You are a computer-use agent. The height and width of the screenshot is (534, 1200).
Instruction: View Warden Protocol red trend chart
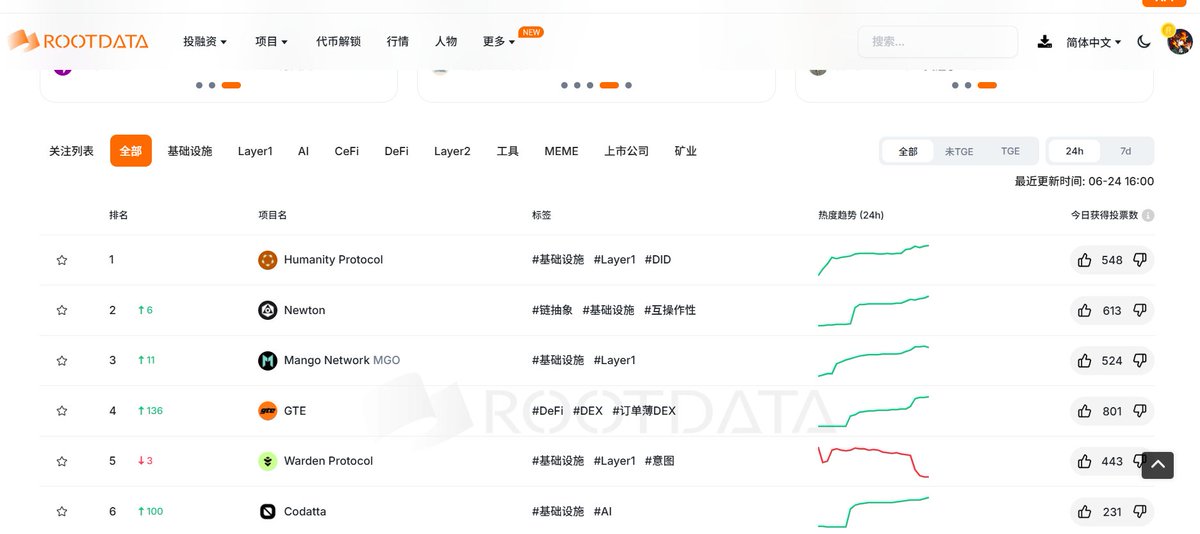point(873,461)
